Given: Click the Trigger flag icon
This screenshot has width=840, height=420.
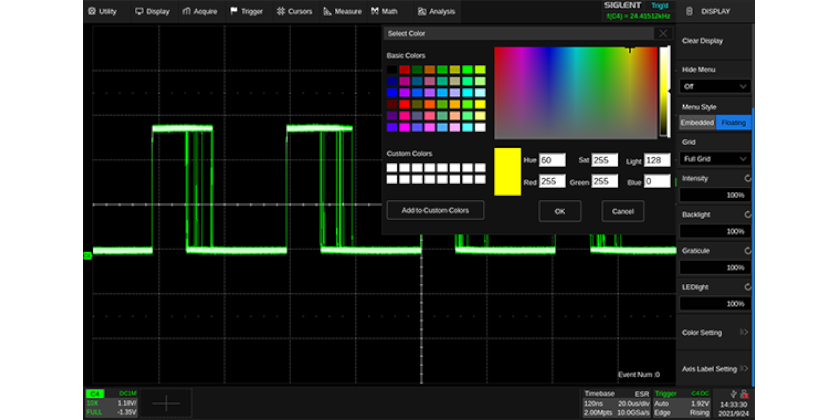Looking at the screenshot, I should coord(234,12).
